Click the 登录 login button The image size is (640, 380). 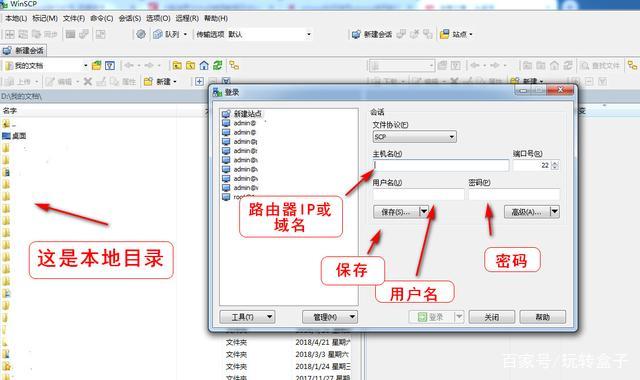(x=431, y=317)
